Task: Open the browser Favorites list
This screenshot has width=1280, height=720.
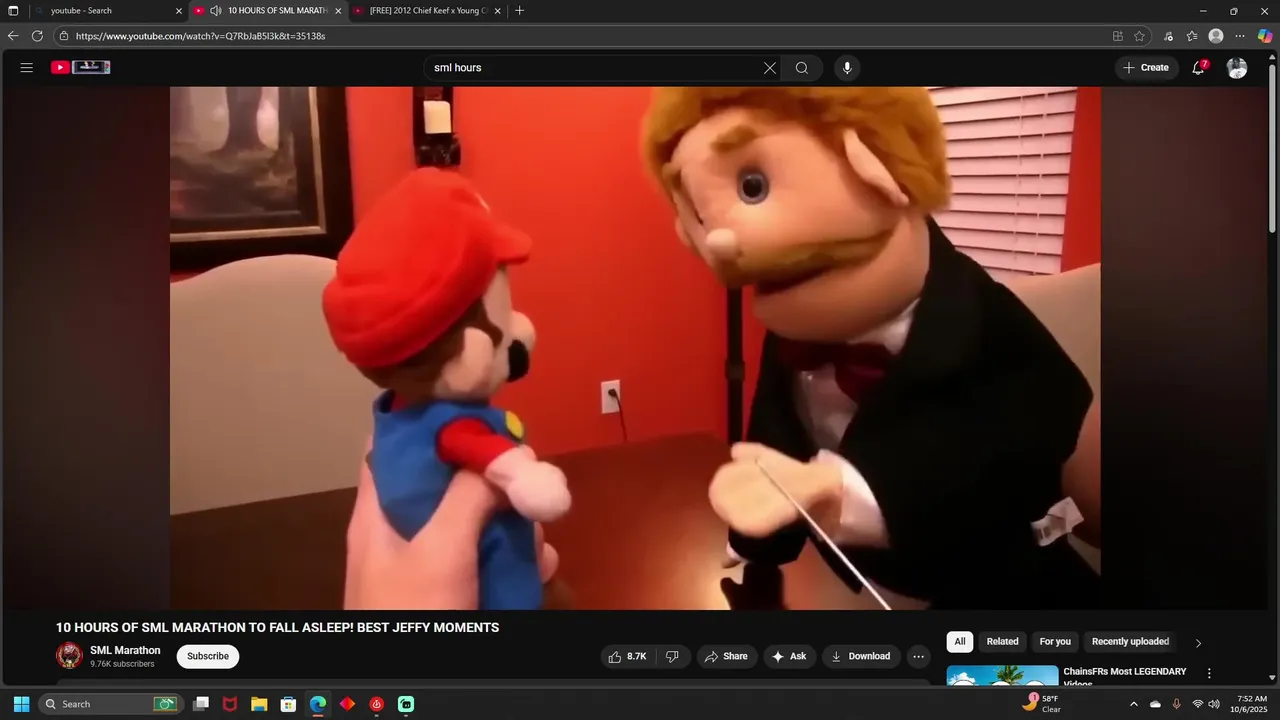Action: (x=1192, y=36)
